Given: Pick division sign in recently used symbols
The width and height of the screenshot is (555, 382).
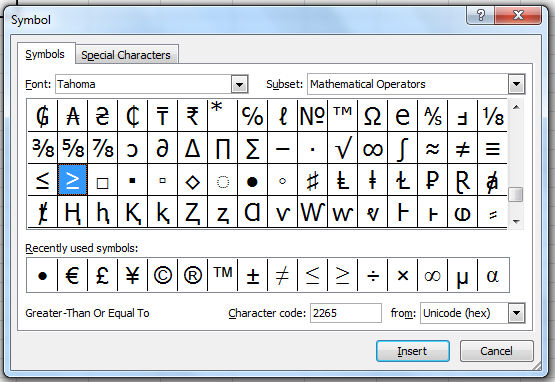Looking at the screenshot, I should [373, 275].
